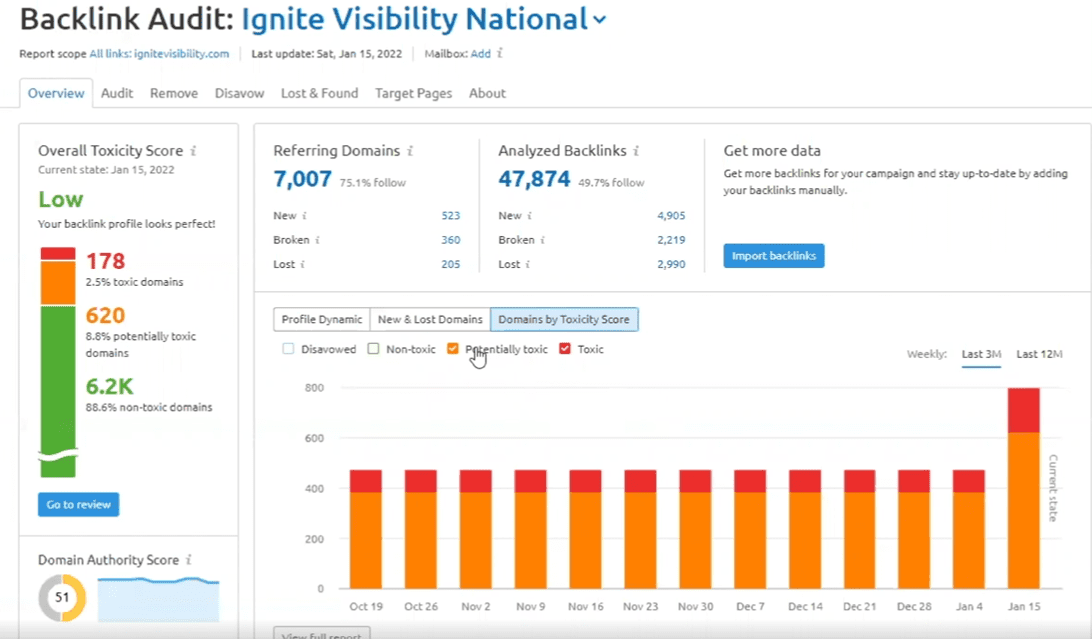The width and height of the screenshot is (1092, 639).
Task: Enable the Disavowed checkbox in chart legend
Action: pyautogui.click(x=289, y=349)
